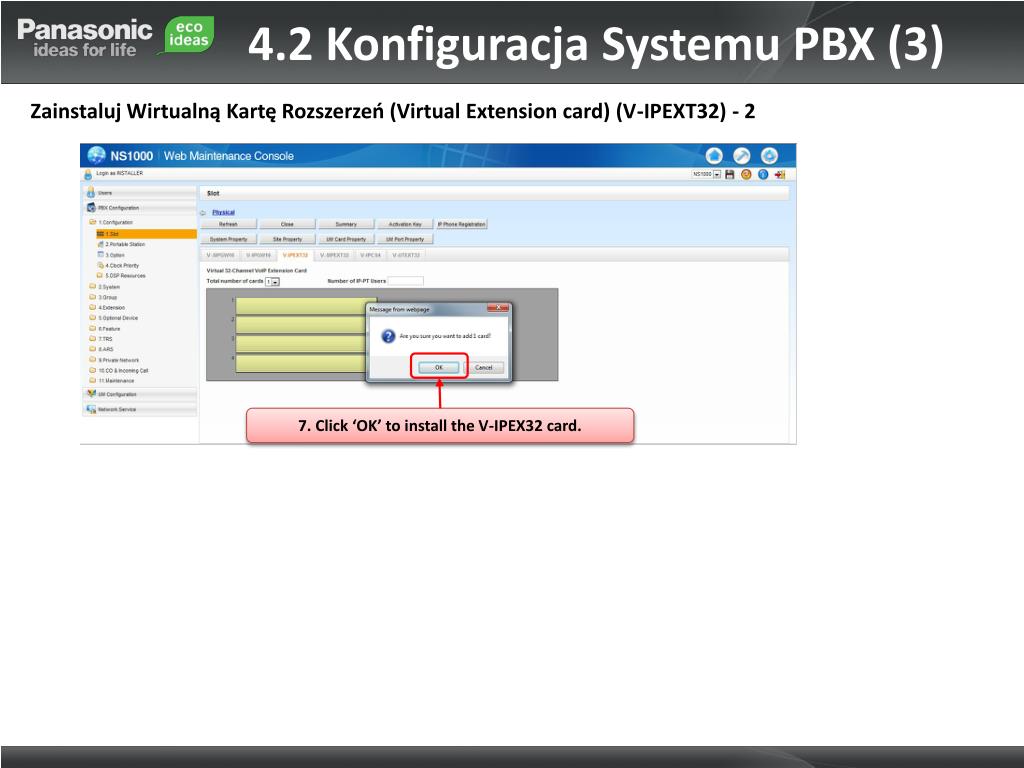Click the IP Phone Registration button
Screen dimensions: 1024x768
pos(462,224)
